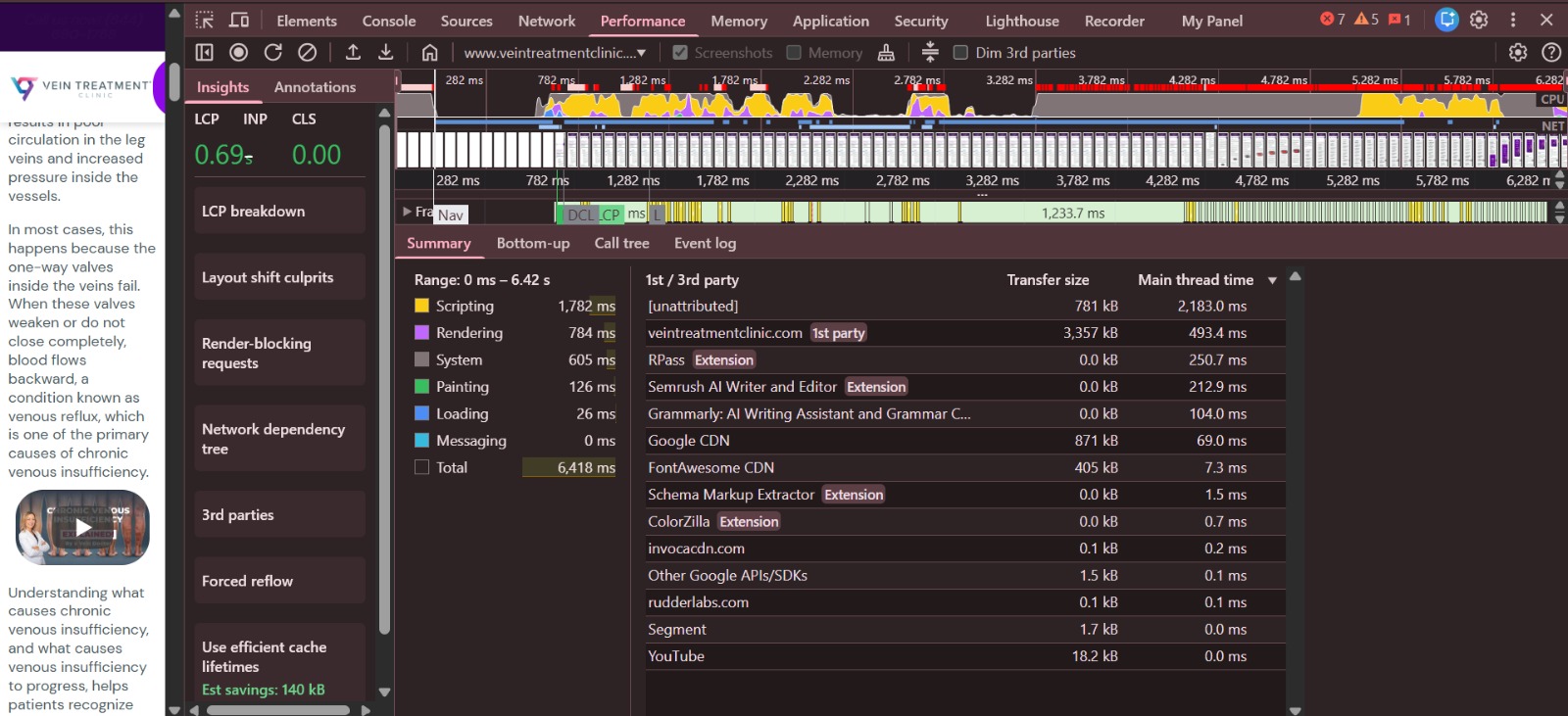Toggle sort arrow on Main thread time column
The width and height of the screenshot is (1568, 716).
click(x=1272, y=280)
